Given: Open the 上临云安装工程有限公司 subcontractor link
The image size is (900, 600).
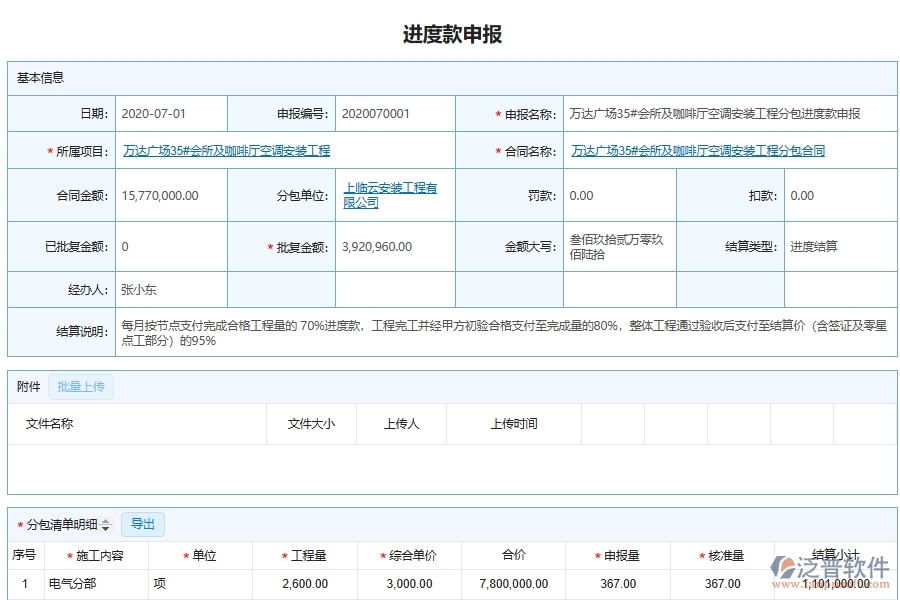Looking at the screenshot, I should click(392, 195).
